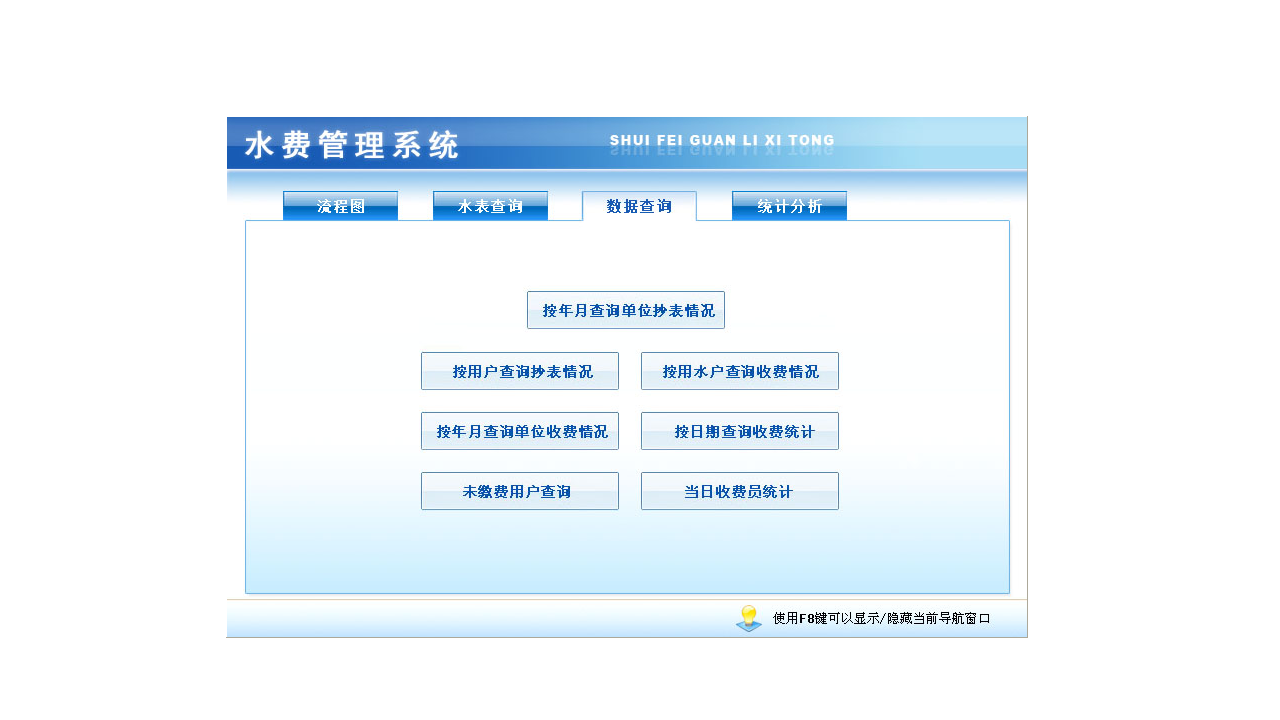
Task: Switch to the 统计分析 tab
Action: click(x=789, y=206)
